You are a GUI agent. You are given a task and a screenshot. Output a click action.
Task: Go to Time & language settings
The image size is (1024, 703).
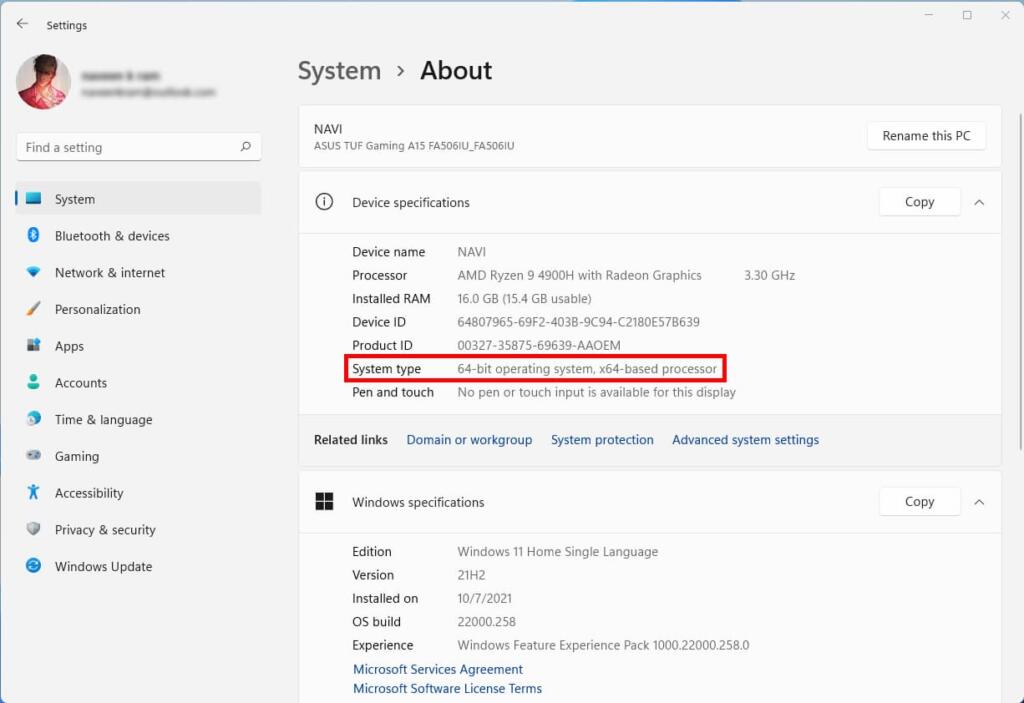pos(103,420)
